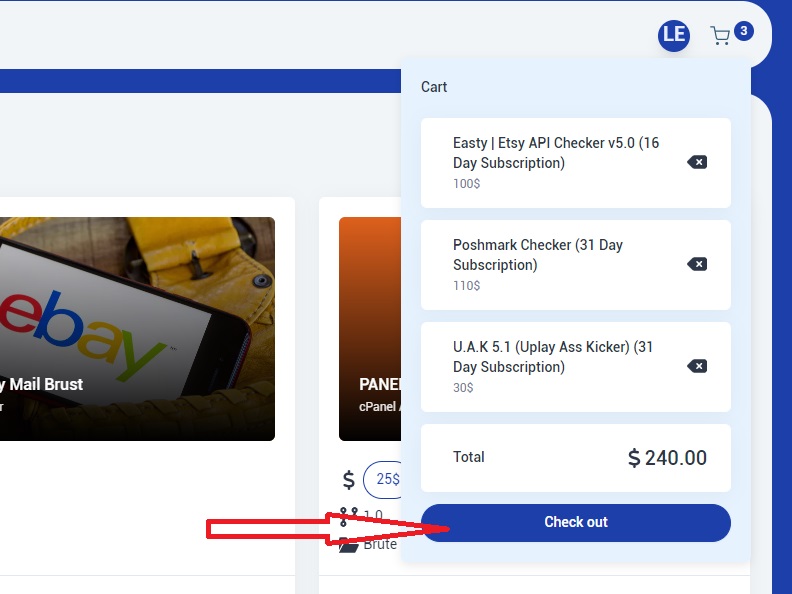Select the U.A.K 5.1 cart entry
This screenshot has height=594, width=792.
552,357
